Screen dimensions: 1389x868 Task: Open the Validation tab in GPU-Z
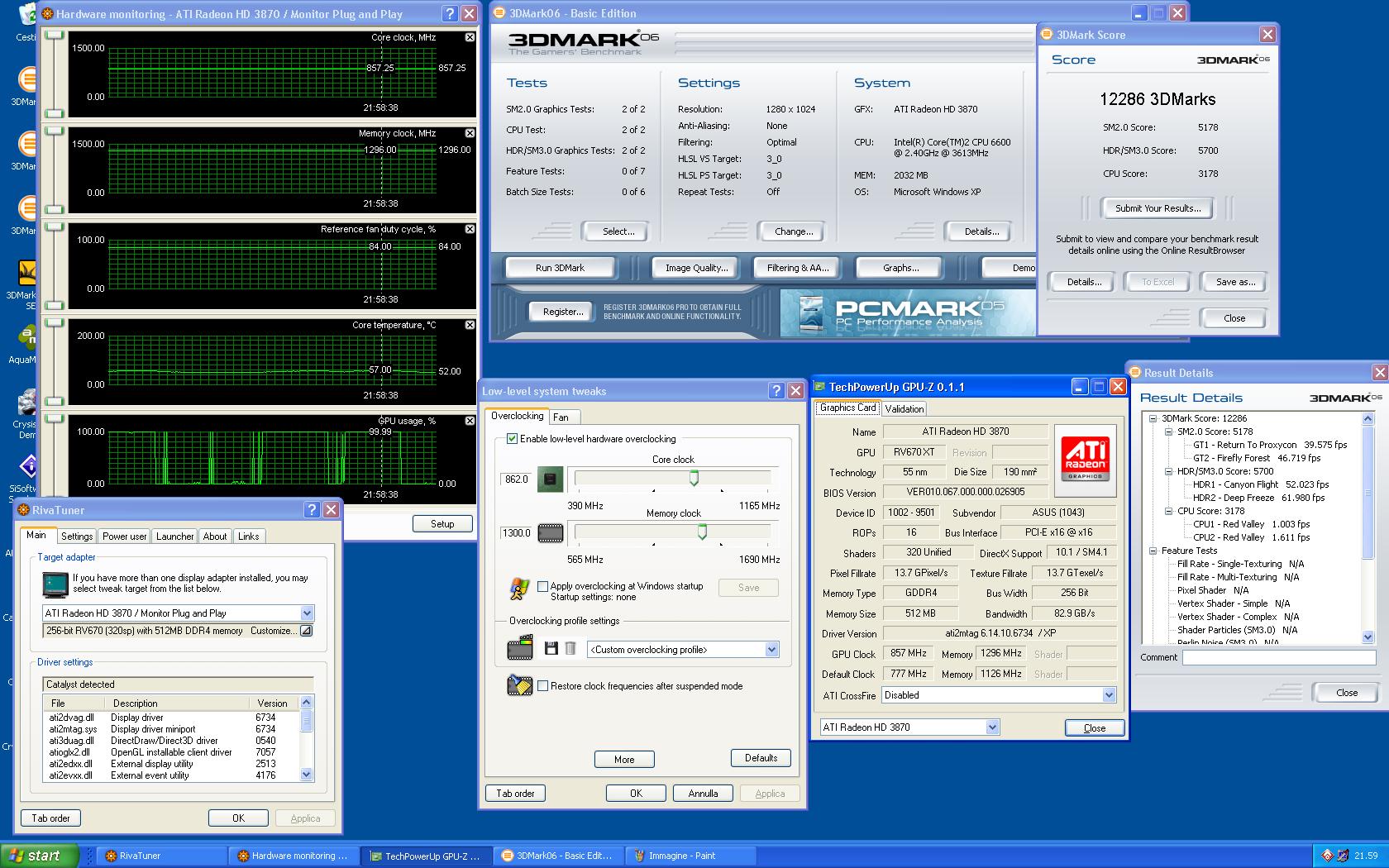click(904, 409)
